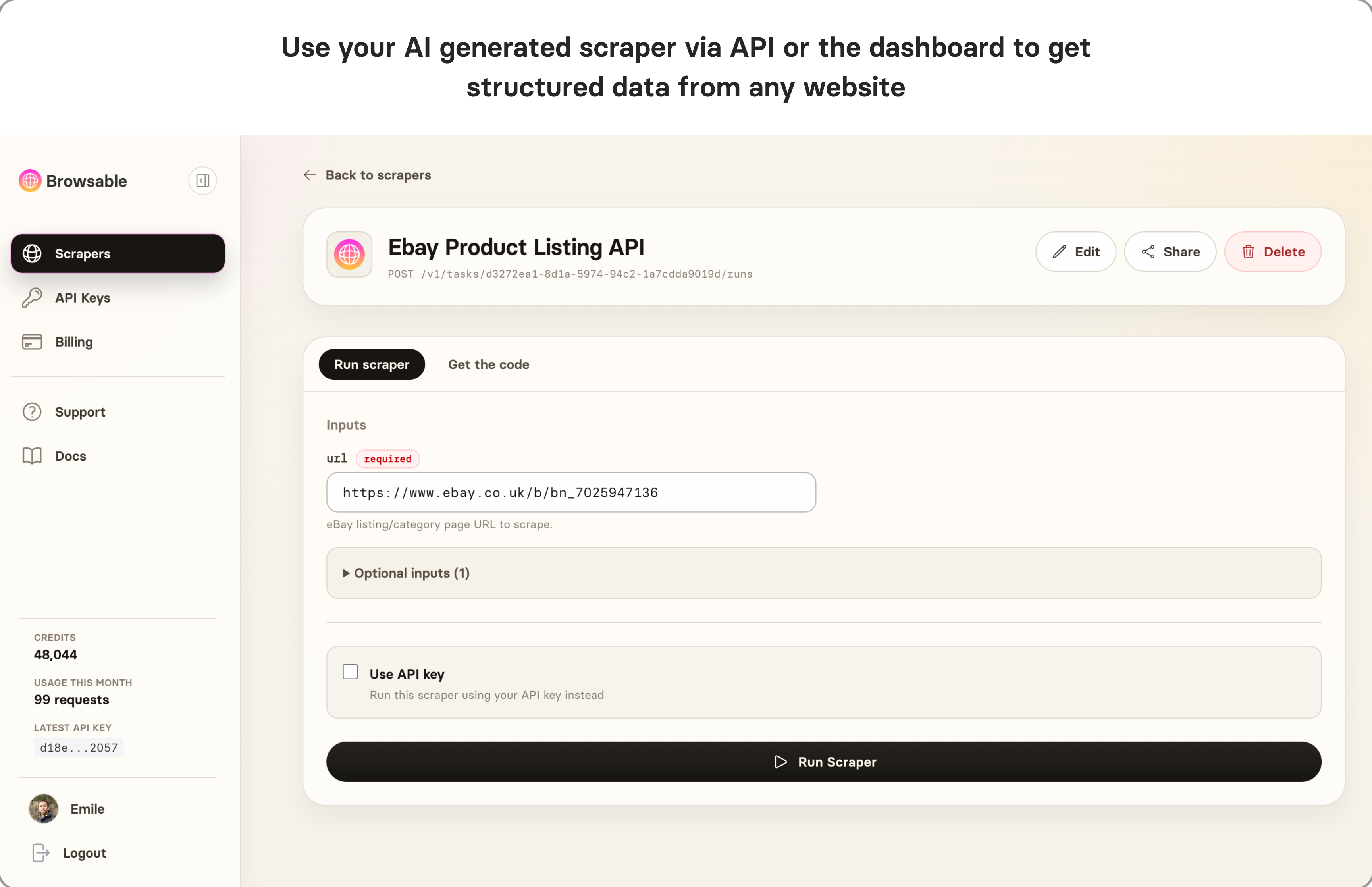Image resolution: width=1372 pixels, height=887 pixels.
Task: Click the Billing card icon
Action: (32, 342)
